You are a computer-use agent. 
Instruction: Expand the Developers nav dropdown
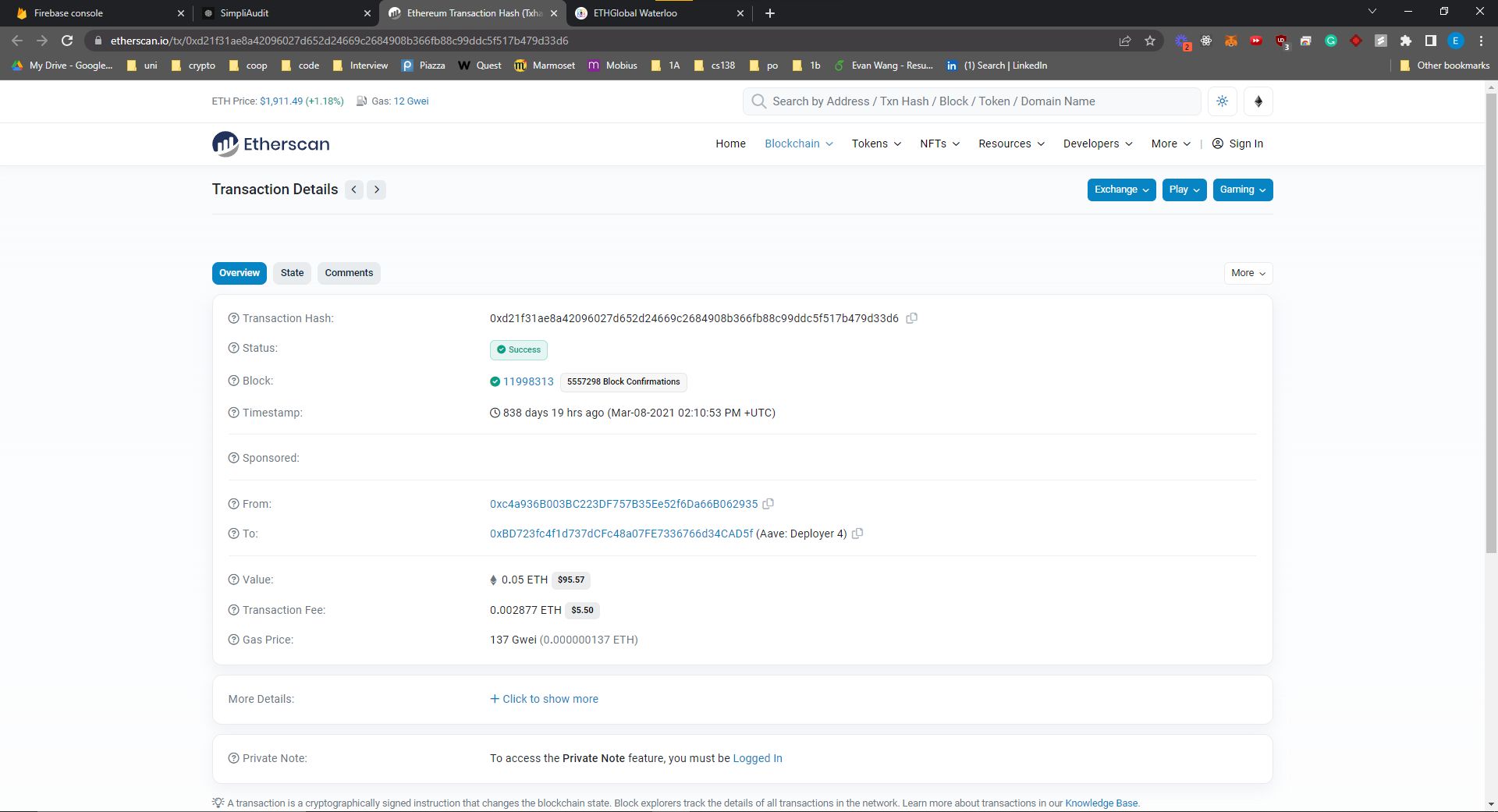[1098, 144]
